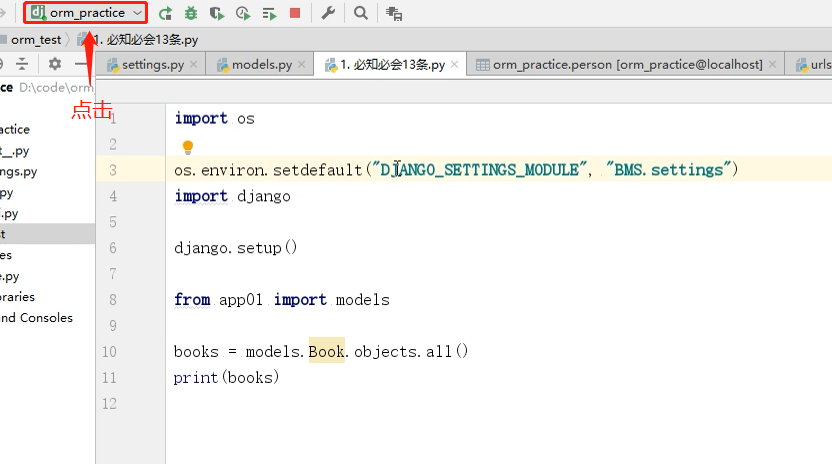Click "BMS.settings" string in the code

coord(667,170)
